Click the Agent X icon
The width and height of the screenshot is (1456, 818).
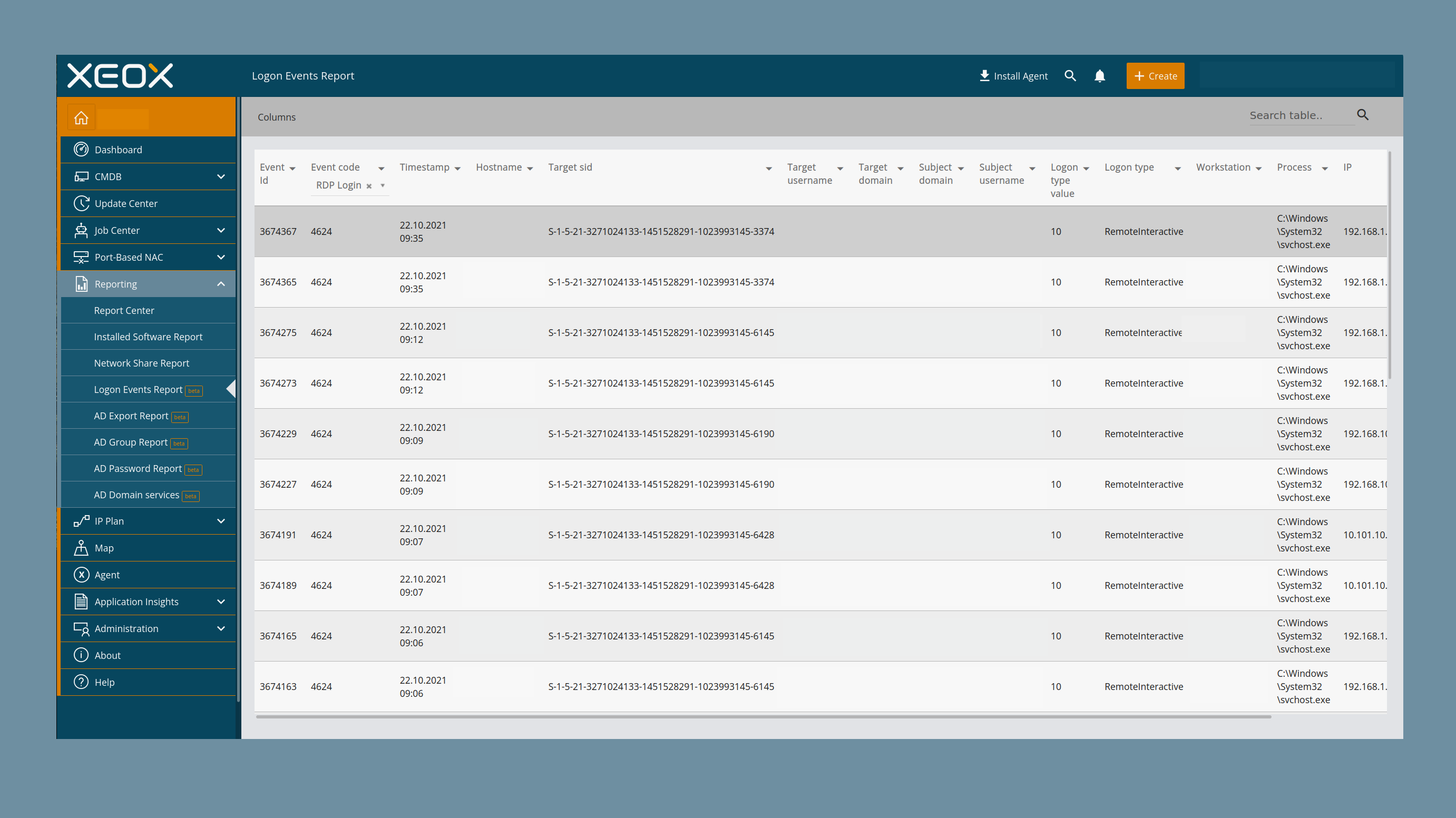pyautogui.click(x=81, y=575)
